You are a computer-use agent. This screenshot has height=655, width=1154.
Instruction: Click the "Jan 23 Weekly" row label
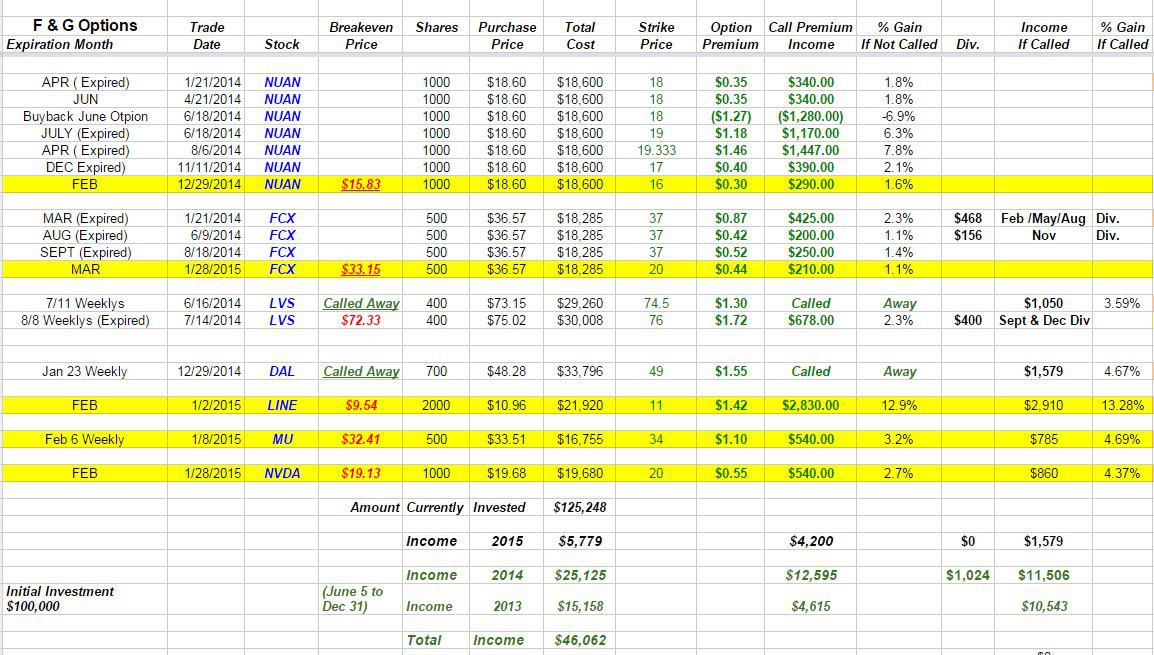[x=85, y=372]
